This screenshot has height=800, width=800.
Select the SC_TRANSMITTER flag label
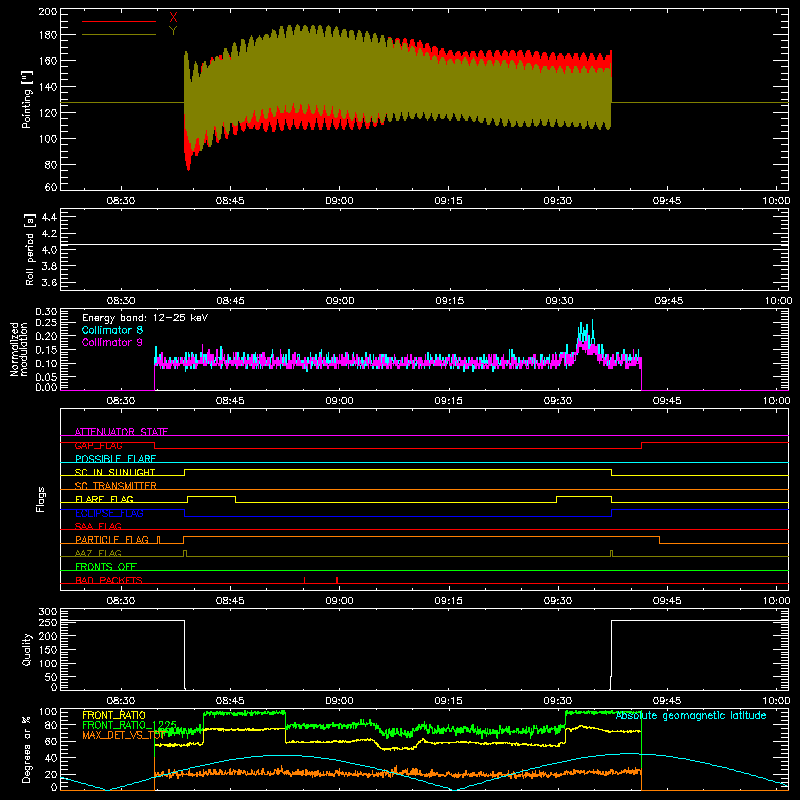[115, 486]
